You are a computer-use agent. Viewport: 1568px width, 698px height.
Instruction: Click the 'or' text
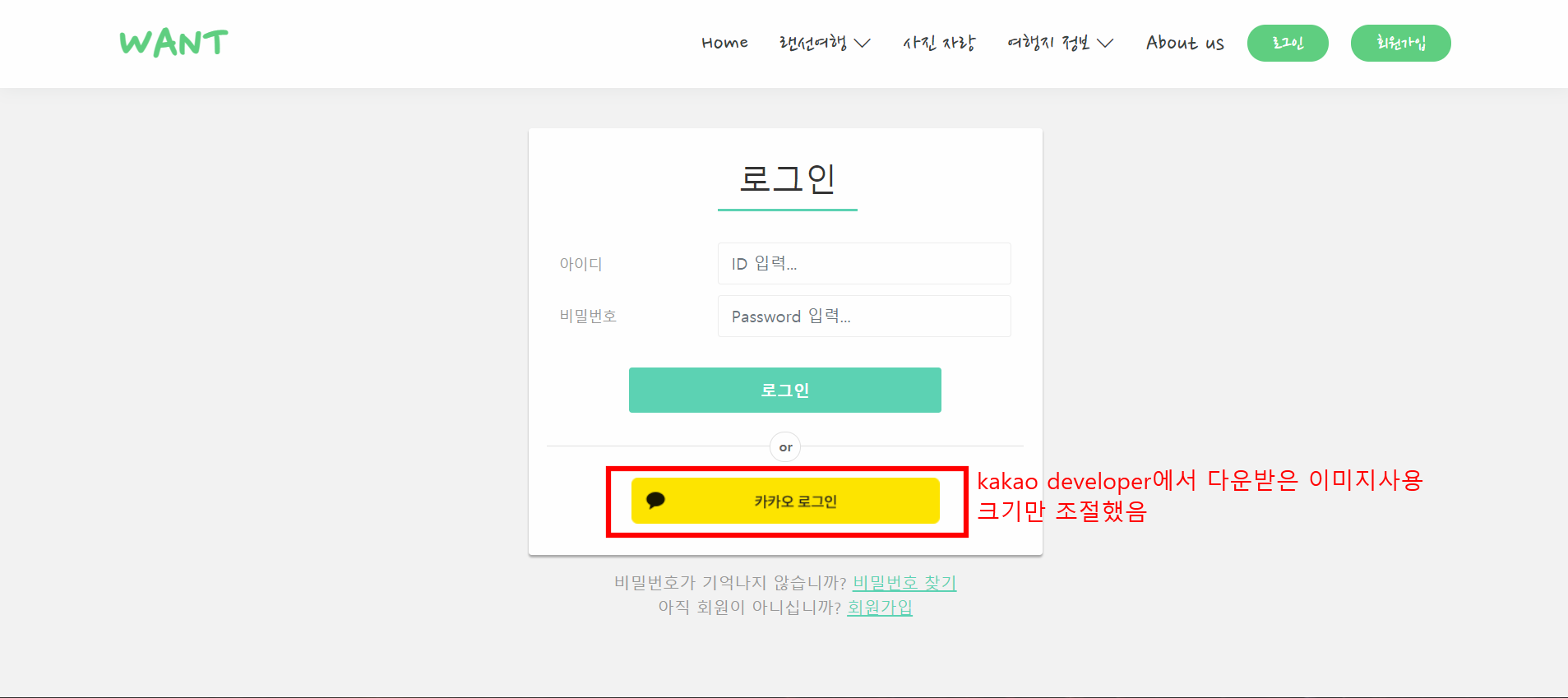pos(785,447)
